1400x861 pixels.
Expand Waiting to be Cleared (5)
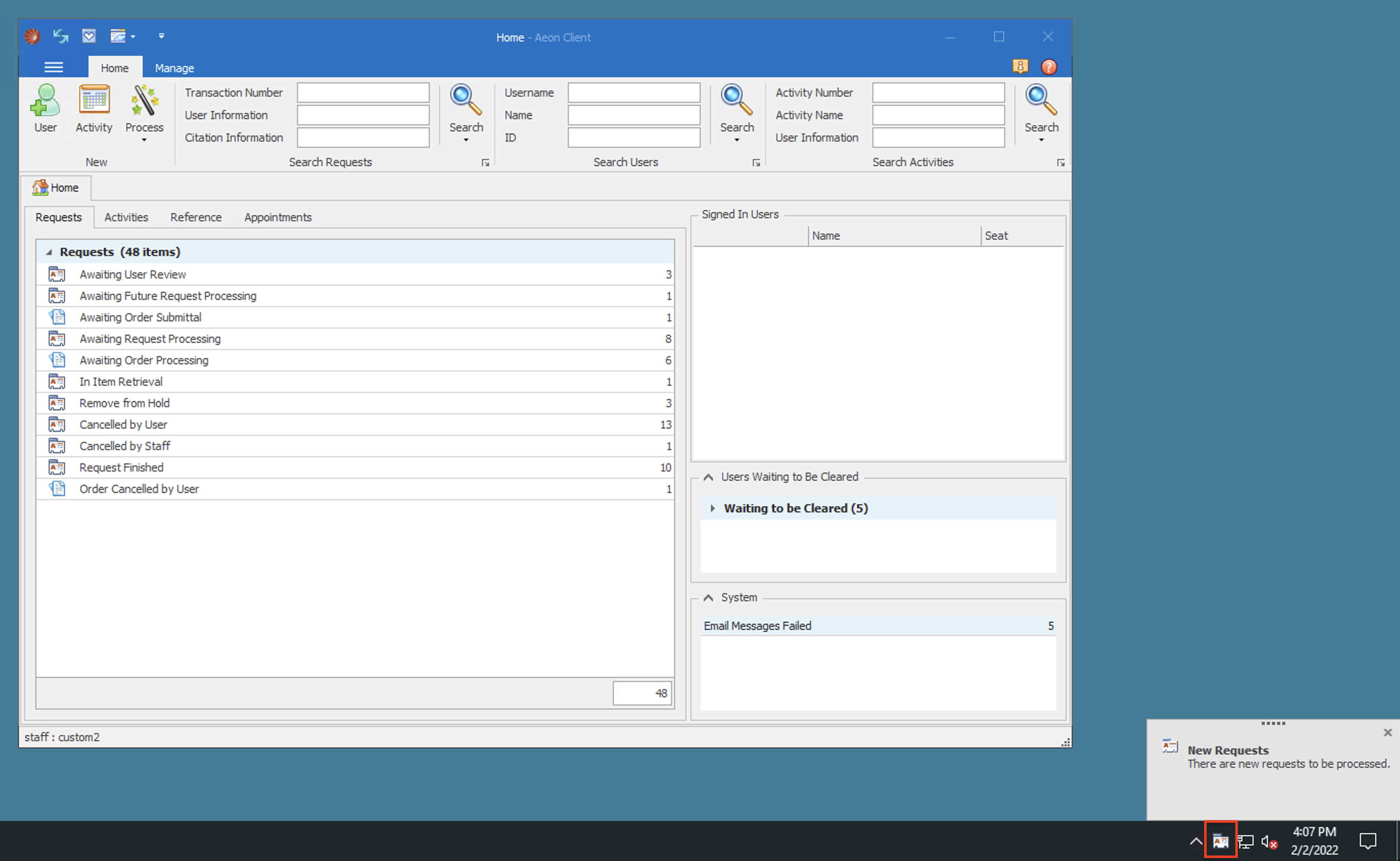[x=713, y=508]
